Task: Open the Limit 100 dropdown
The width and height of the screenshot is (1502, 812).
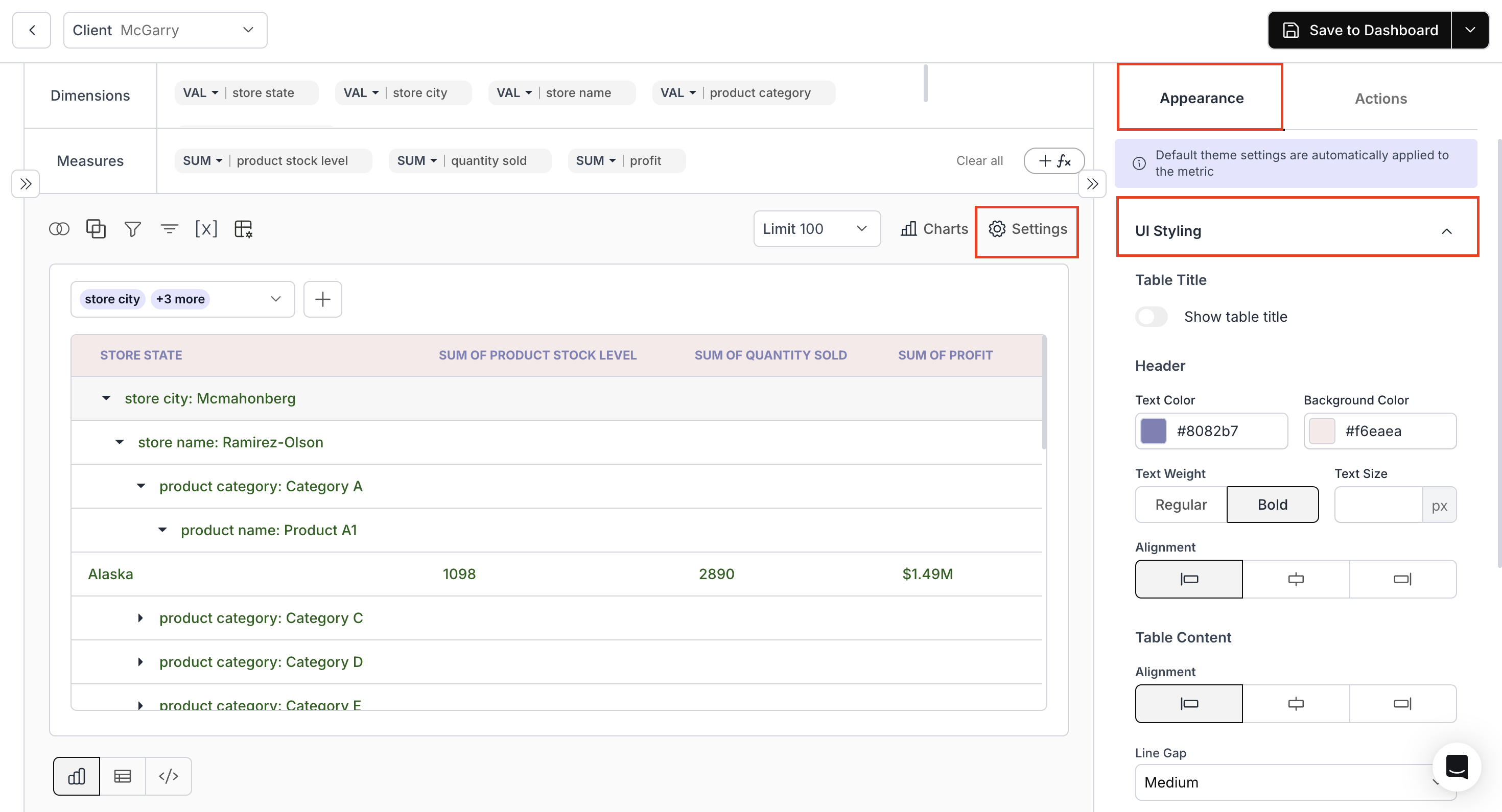Action: point(816,228)
